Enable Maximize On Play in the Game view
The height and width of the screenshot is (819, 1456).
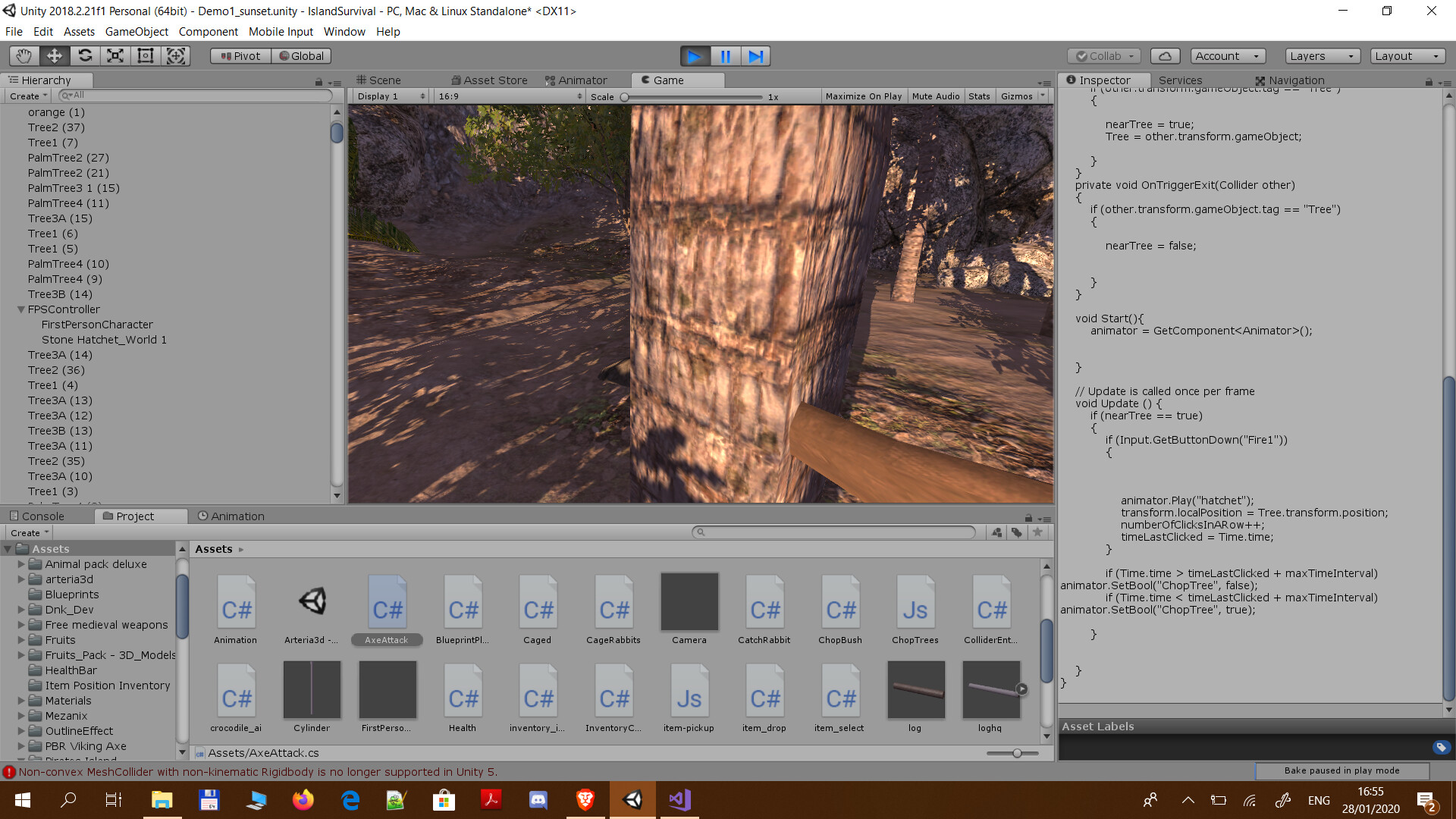(x=864, y=96)
